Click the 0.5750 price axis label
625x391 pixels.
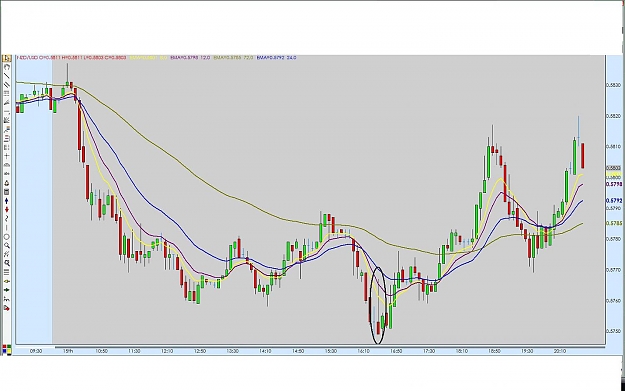click(x=614, y=331)
